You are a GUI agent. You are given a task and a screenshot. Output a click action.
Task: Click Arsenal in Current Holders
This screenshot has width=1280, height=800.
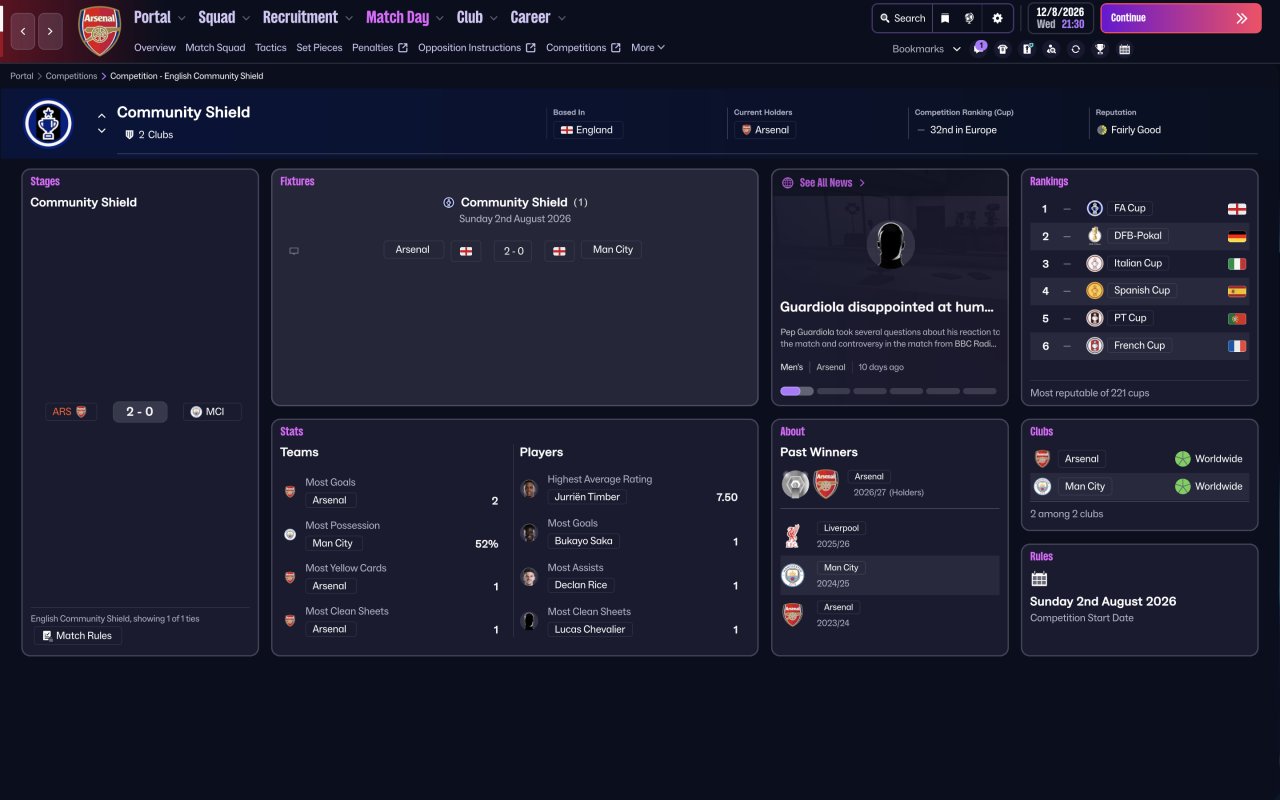(x=765, y=130)
